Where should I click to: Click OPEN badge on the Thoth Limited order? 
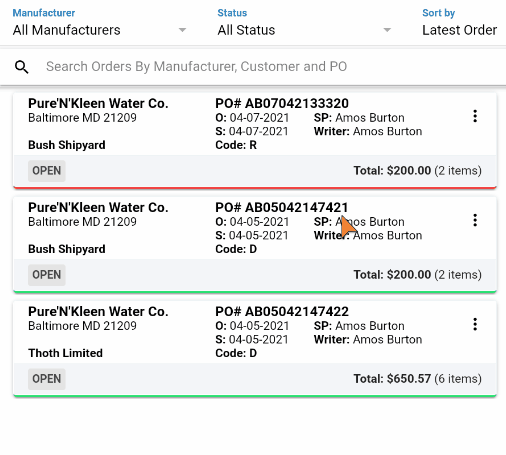47,379
